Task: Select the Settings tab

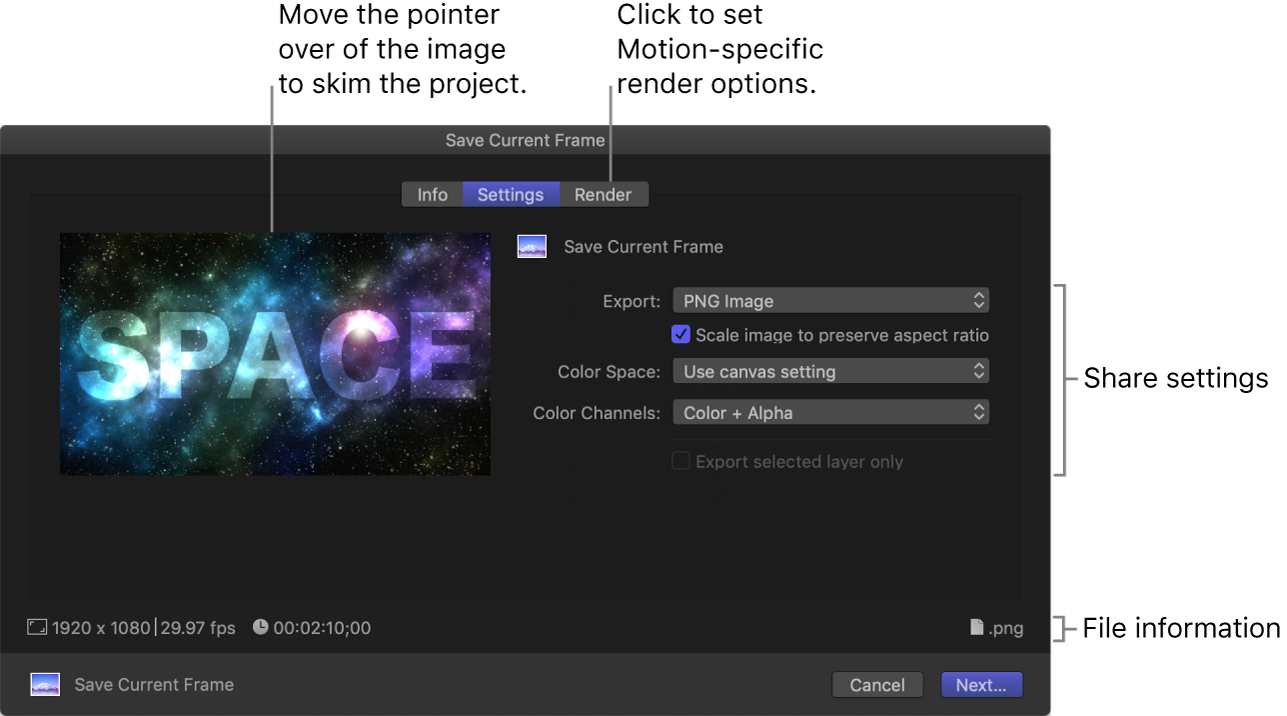Action: [x=511, y=194]
